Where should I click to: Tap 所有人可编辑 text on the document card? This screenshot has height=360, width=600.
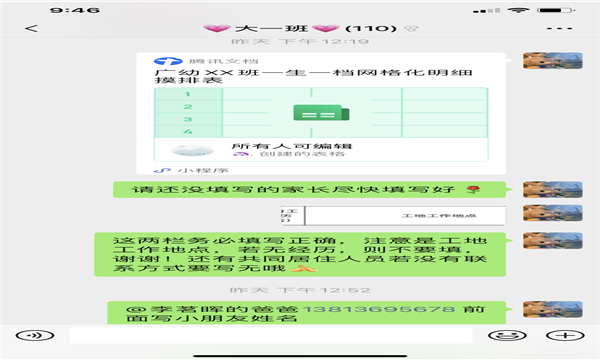click(292, 146)
